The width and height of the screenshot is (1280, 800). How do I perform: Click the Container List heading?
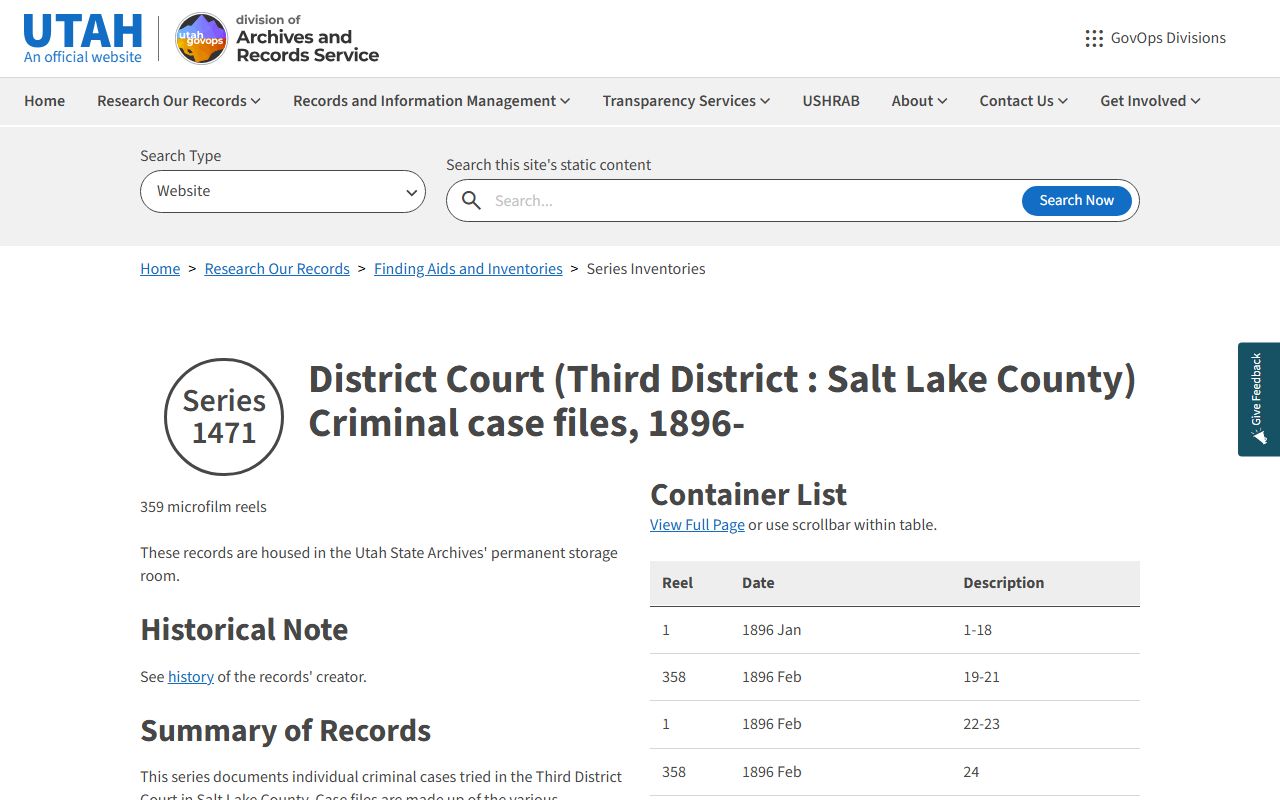(748, 495)
